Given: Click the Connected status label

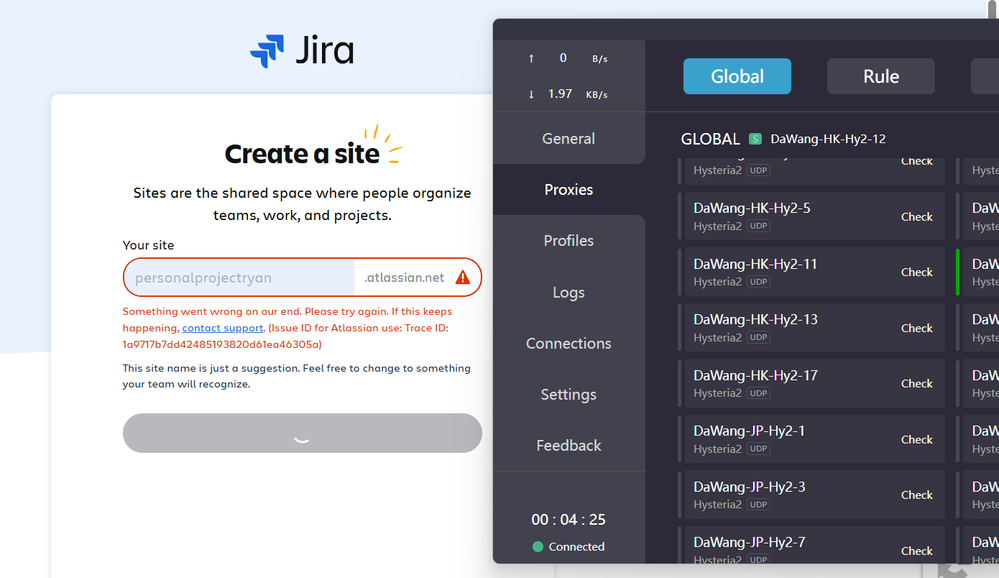Looking at the screenshot, I should 577,547.
